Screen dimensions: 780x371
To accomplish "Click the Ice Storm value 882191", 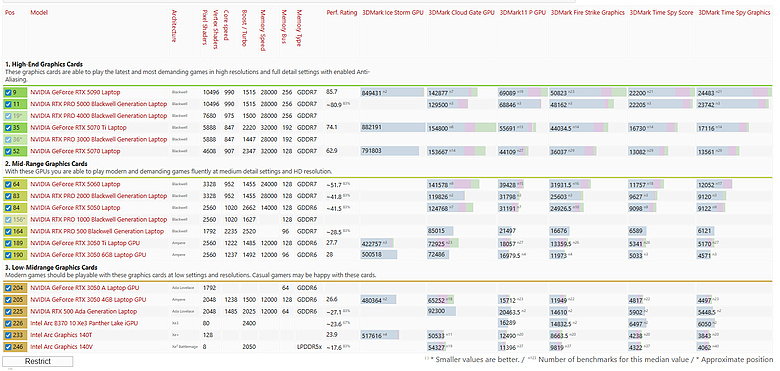I will pyautogui.click(x=372, y=128).
